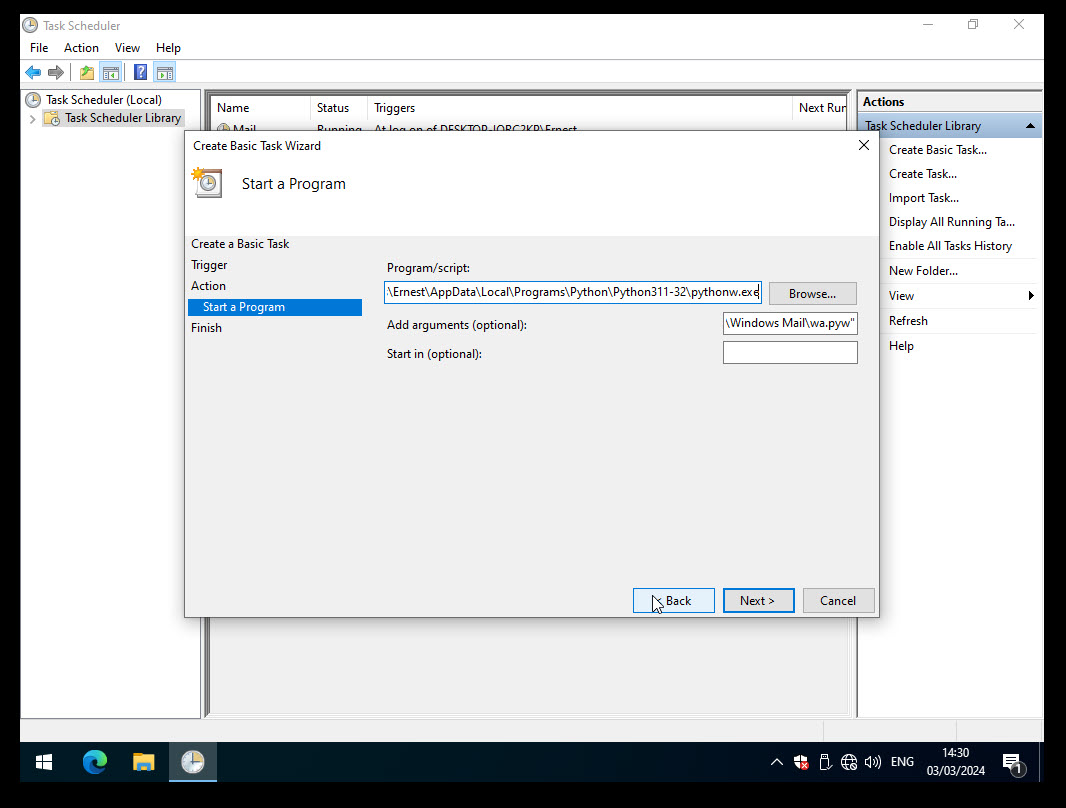The width and height of the screenshot is (1066, 808).
Task: Open the File menu
Action: [39, 47]
